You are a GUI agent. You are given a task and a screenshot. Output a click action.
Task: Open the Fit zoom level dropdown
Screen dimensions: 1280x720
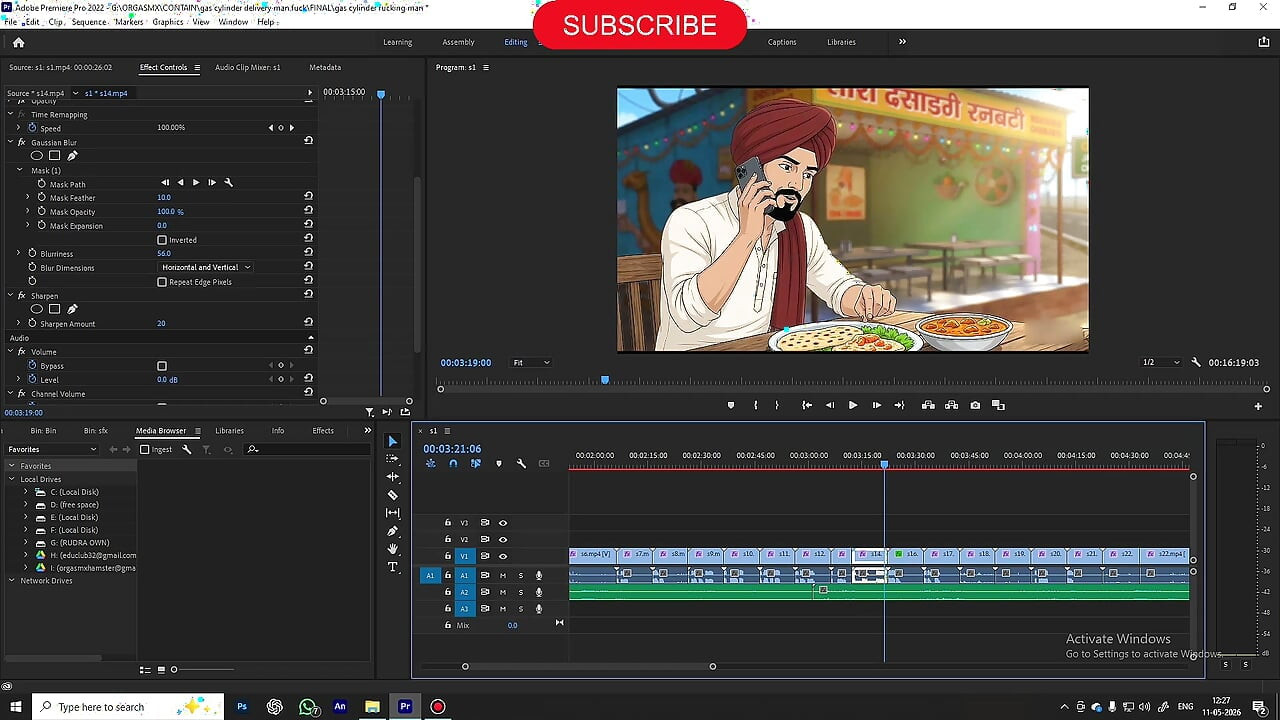tap(531, 362)
